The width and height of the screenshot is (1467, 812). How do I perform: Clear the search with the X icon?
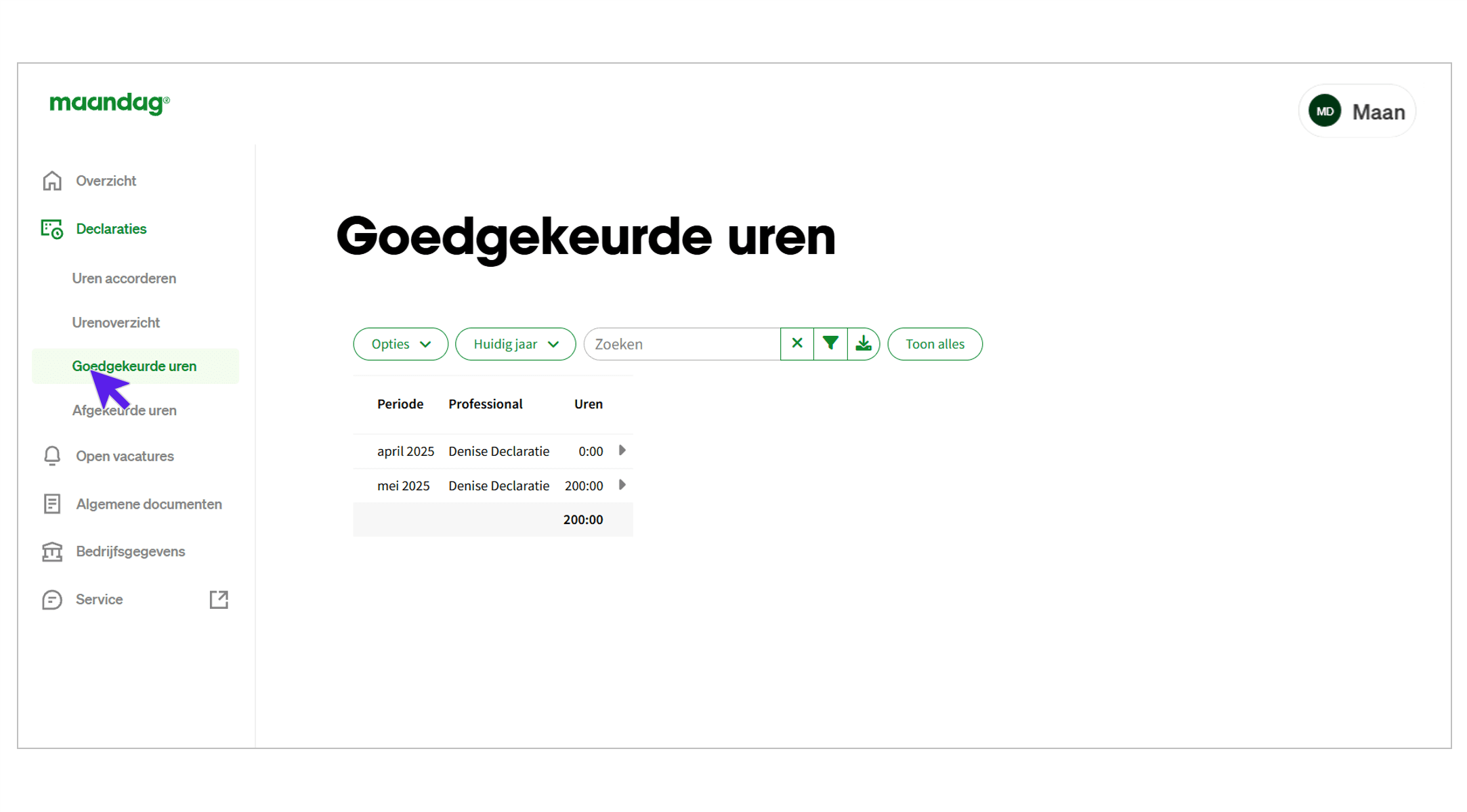coord(796,343)
